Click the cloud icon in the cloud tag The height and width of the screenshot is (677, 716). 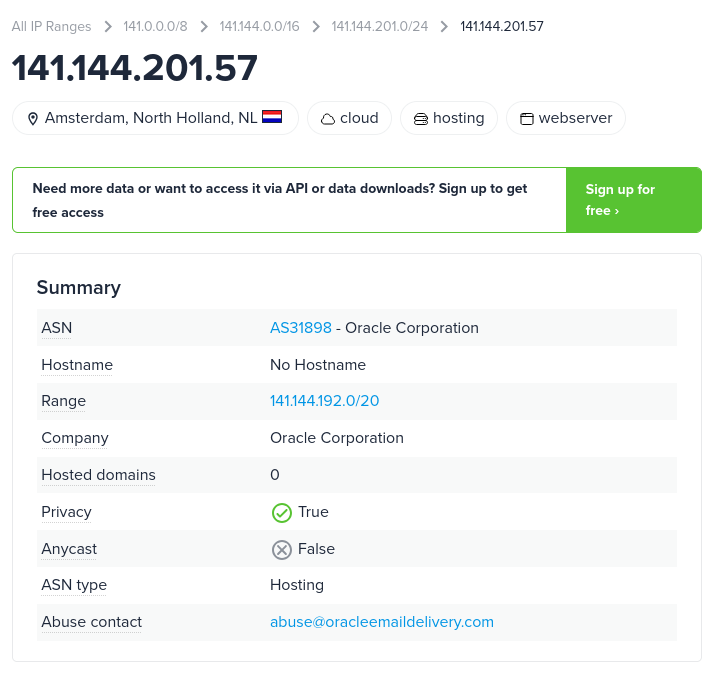coord(328,119)
